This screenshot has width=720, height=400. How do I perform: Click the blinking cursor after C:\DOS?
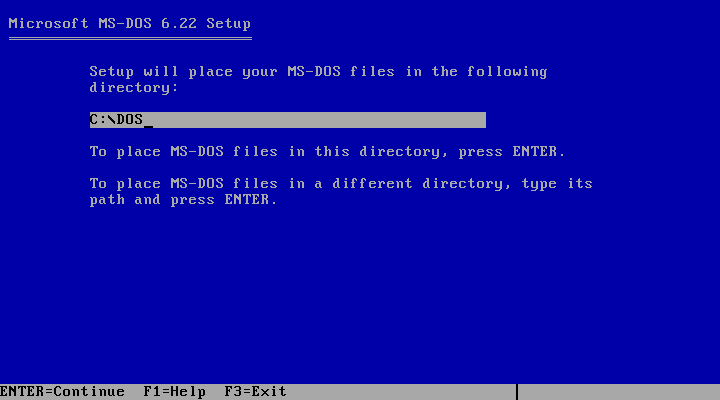tap(148, 126)
